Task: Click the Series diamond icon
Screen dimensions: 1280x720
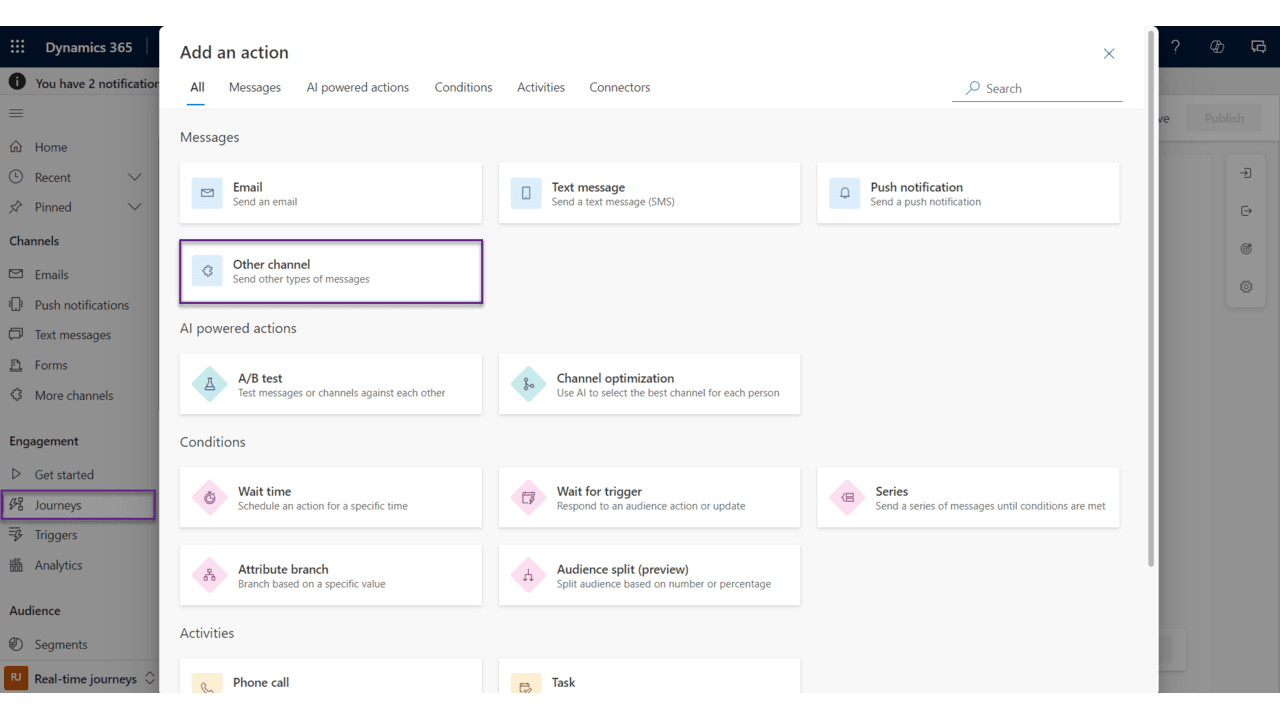Action: (847, 497)
